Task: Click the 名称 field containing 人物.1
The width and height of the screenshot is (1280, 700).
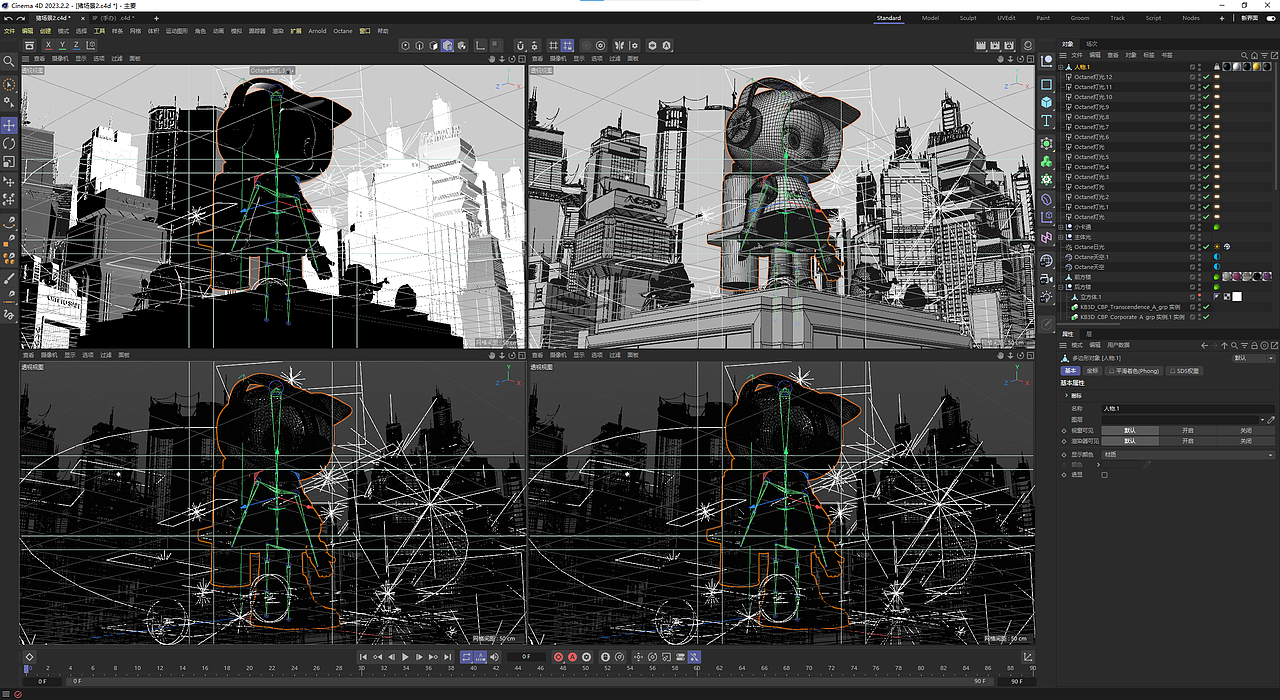Action: [x=1188, y=409]
